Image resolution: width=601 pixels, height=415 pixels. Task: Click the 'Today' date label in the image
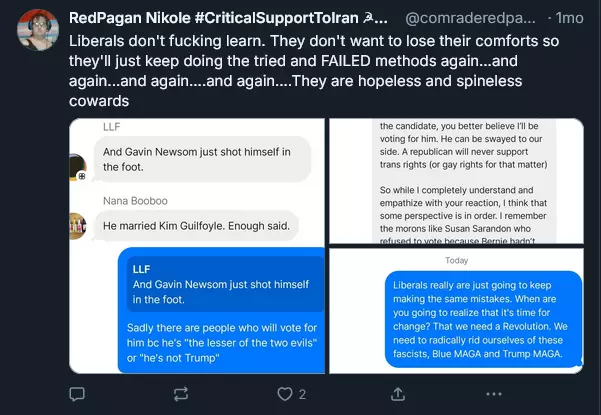coord(456,260)
